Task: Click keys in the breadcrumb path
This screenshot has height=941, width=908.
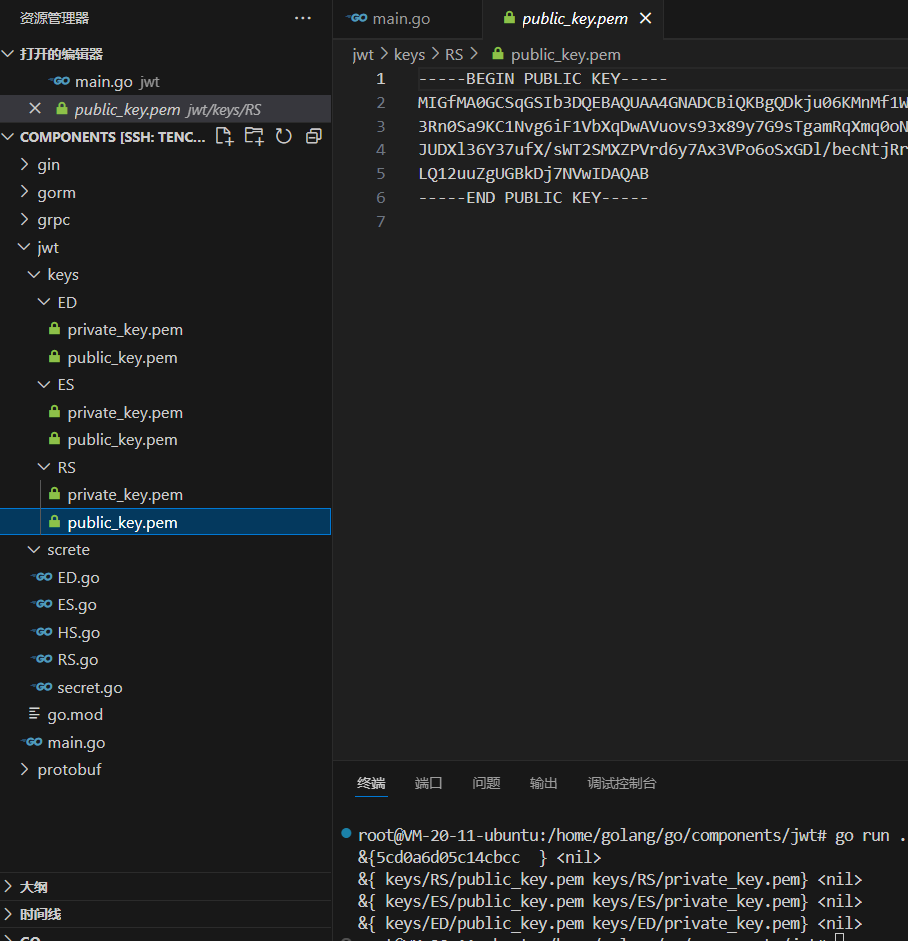Action: [409, 55]
